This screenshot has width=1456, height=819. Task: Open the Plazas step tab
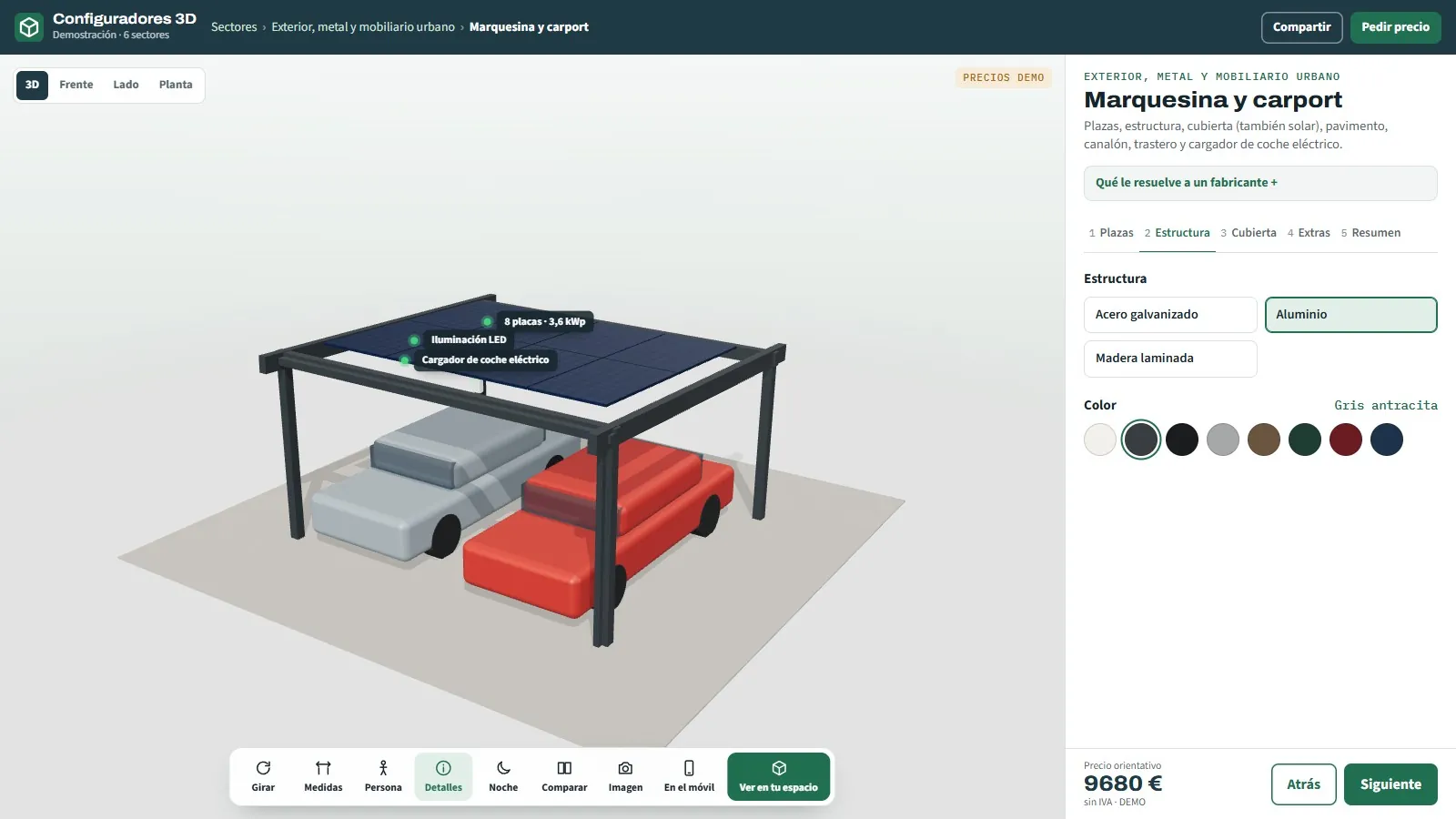click(1111, 233)
